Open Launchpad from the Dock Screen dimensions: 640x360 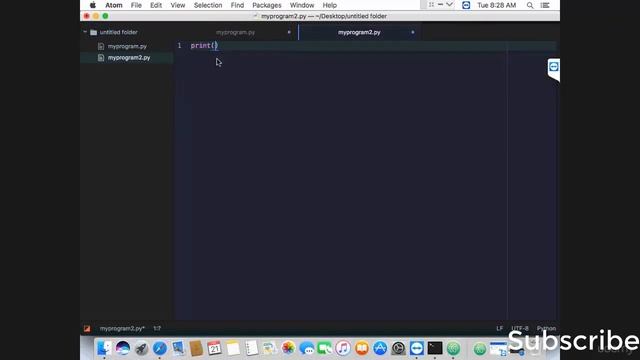click(141, 348)
